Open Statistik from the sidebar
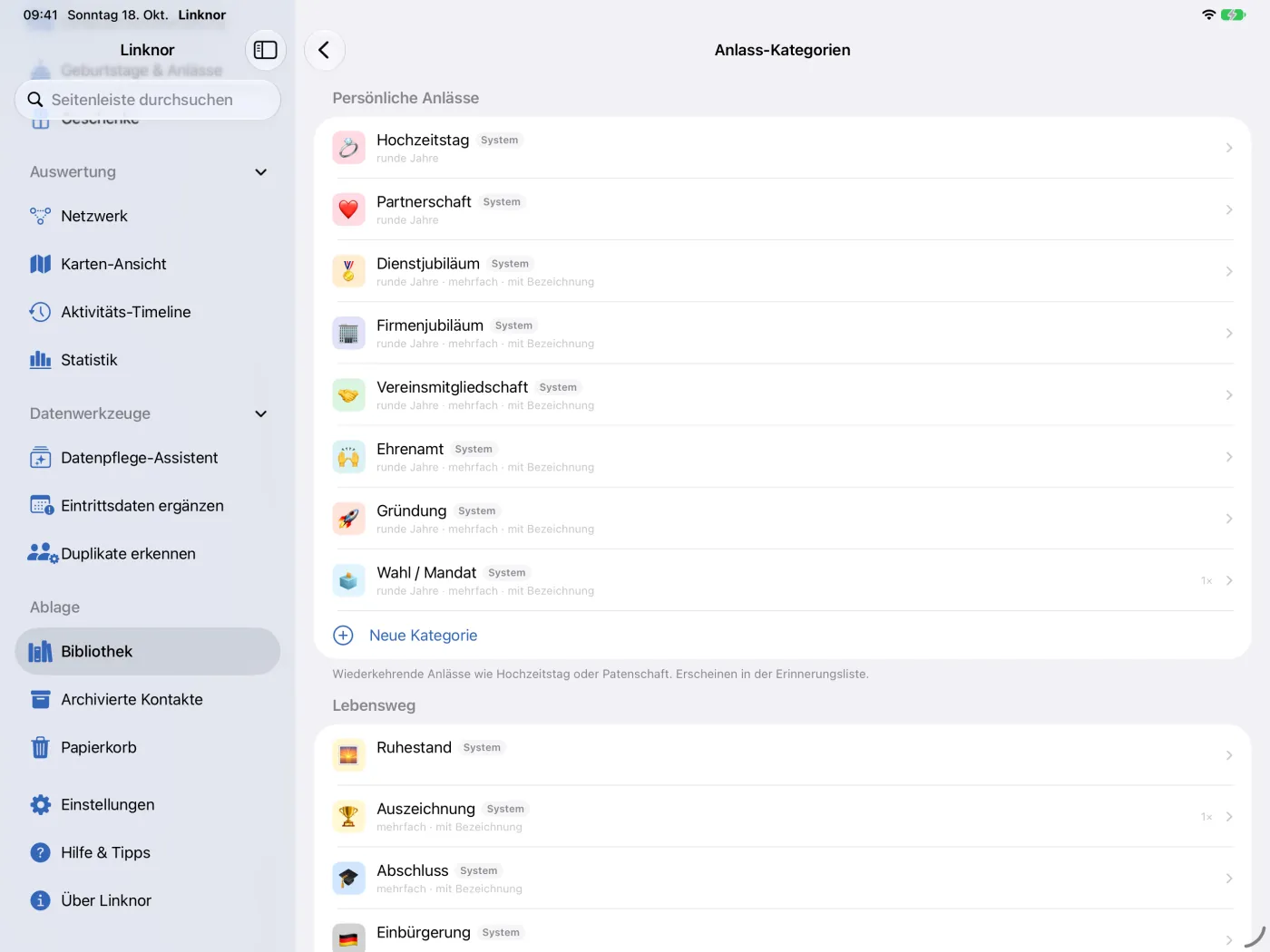1270x952 pixels. pyautogui.click(x=148, y=360)
